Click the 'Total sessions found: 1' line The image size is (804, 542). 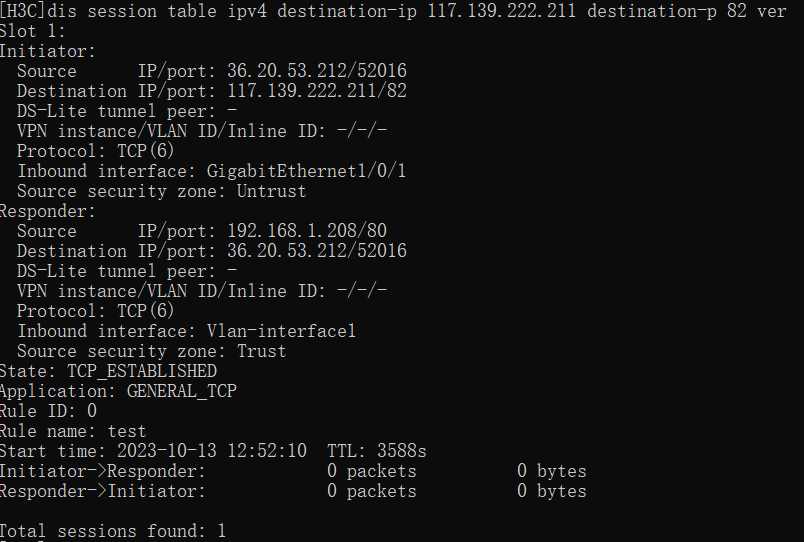pos(112,531)
